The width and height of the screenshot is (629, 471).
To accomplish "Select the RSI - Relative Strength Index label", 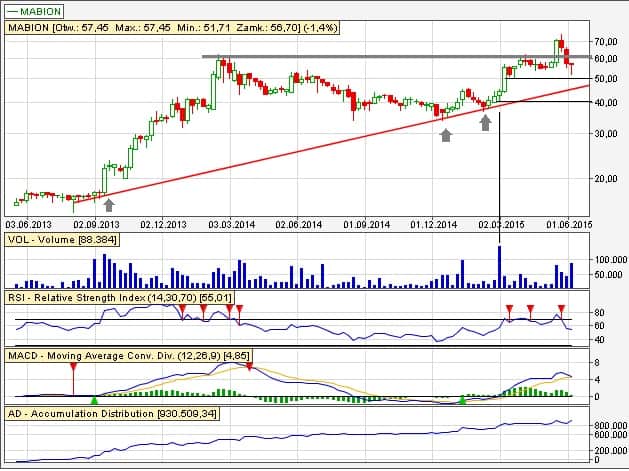I will tap(120, 297).
